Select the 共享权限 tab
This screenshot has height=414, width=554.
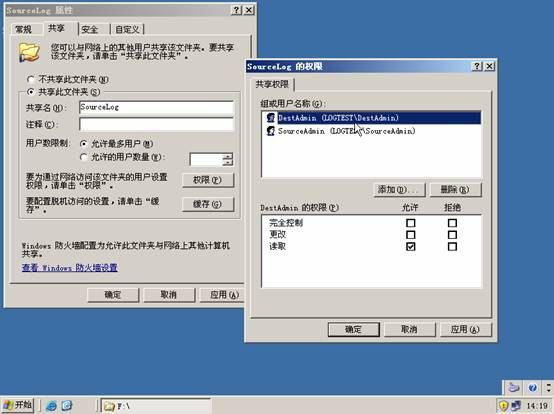(272, 84)
